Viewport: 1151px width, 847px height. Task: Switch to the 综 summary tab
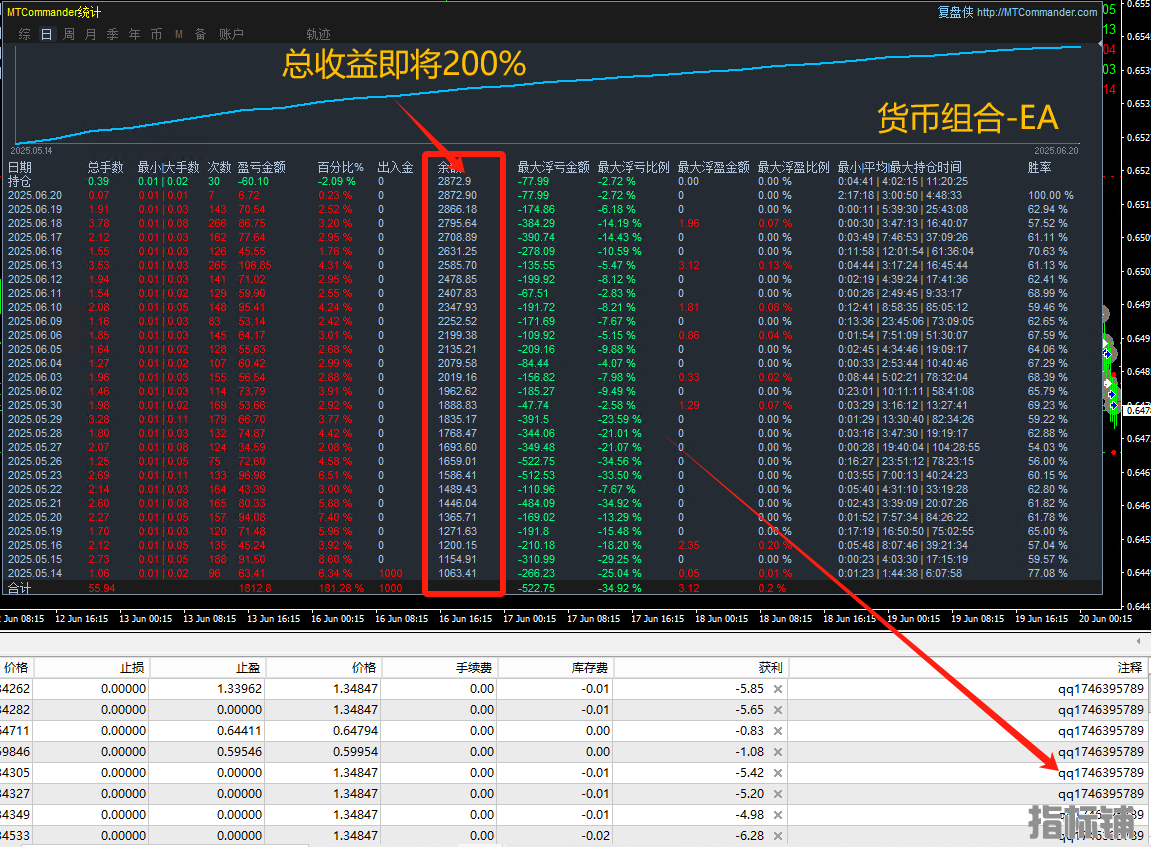click(x=25, y=34)
